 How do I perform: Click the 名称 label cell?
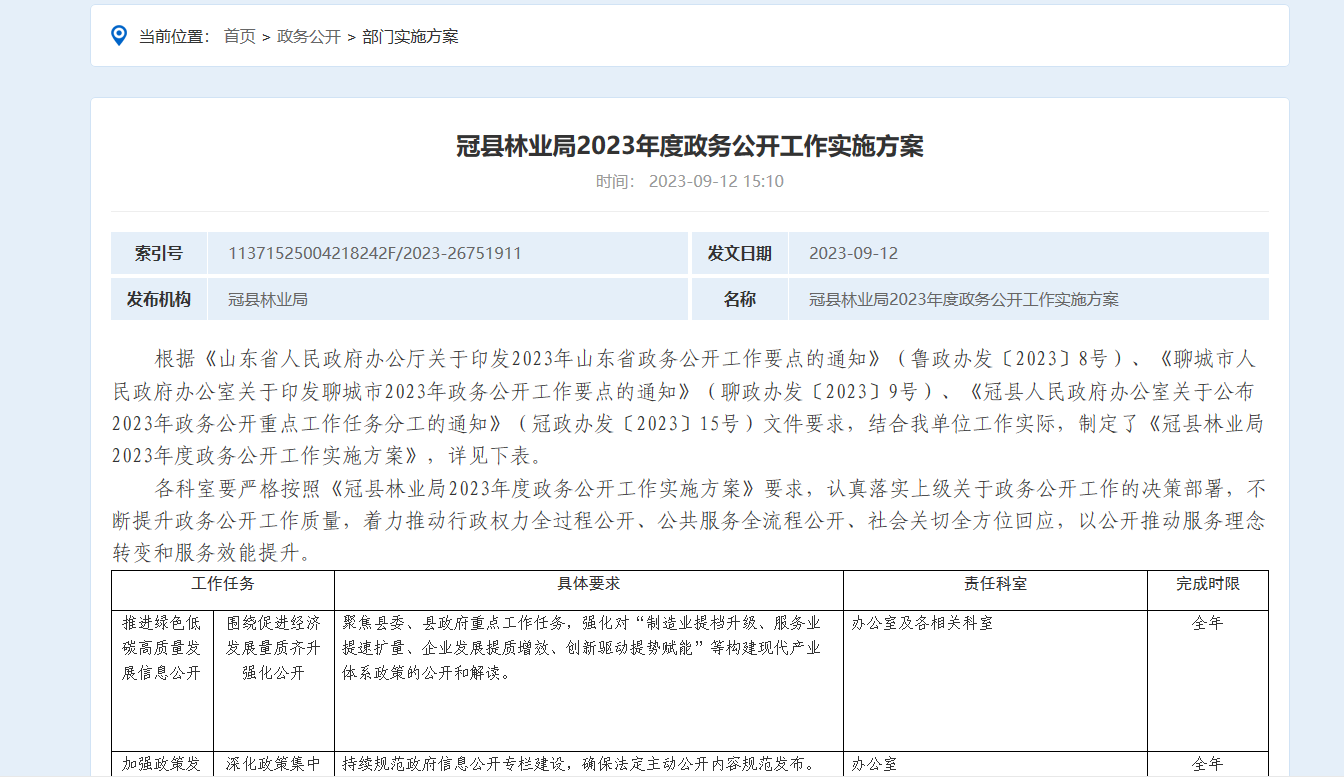coord(740,299)
